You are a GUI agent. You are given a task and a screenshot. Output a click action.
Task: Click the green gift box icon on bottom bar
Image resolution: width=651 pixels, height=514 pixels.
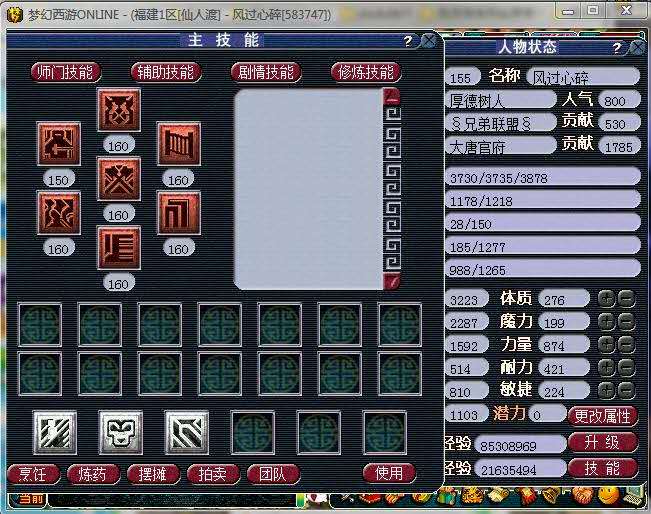tap(446, 496)
